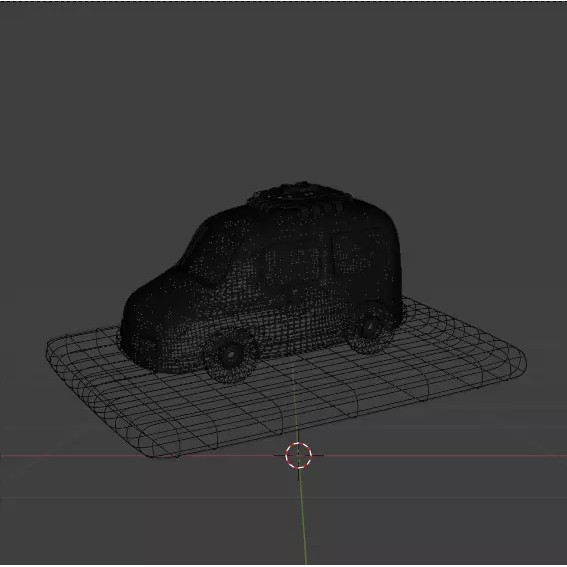567x567 pixels.
Task: Select the car's rear wheel
Action: point(370,327)
